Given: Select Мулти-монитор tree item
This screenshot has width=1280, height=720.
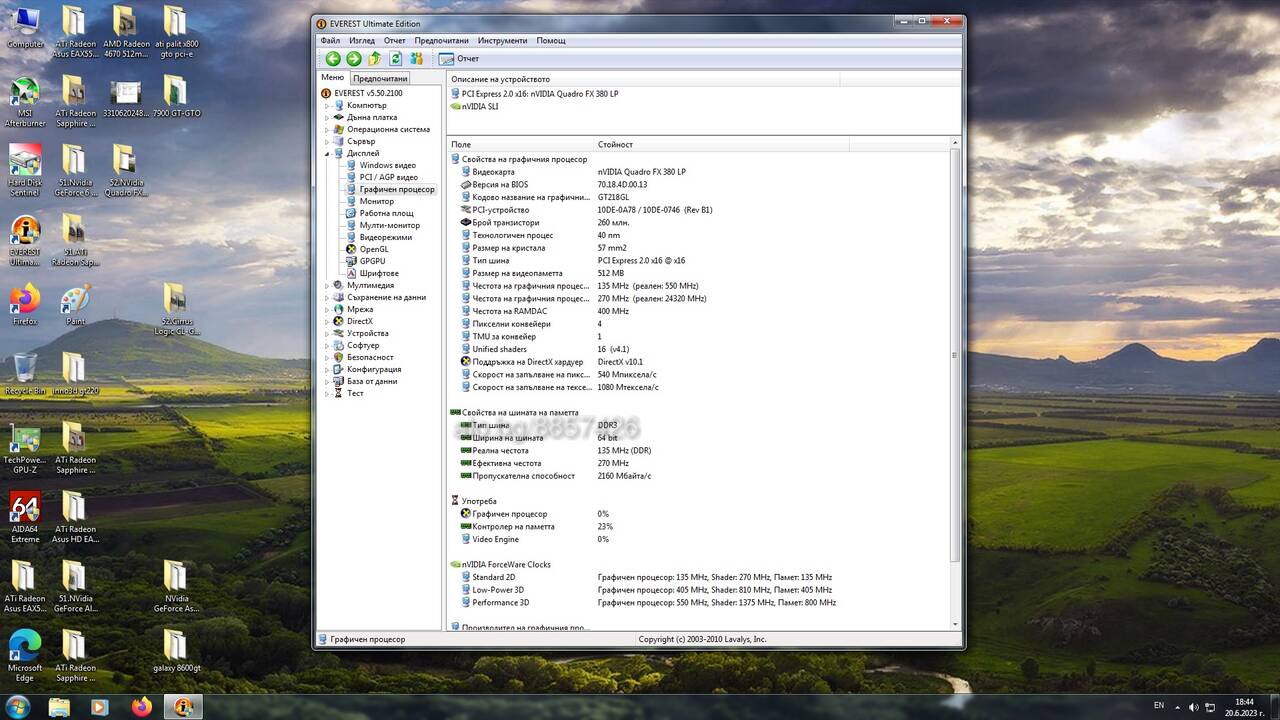Looking at the screenshot, I should (x=389, y=225).
